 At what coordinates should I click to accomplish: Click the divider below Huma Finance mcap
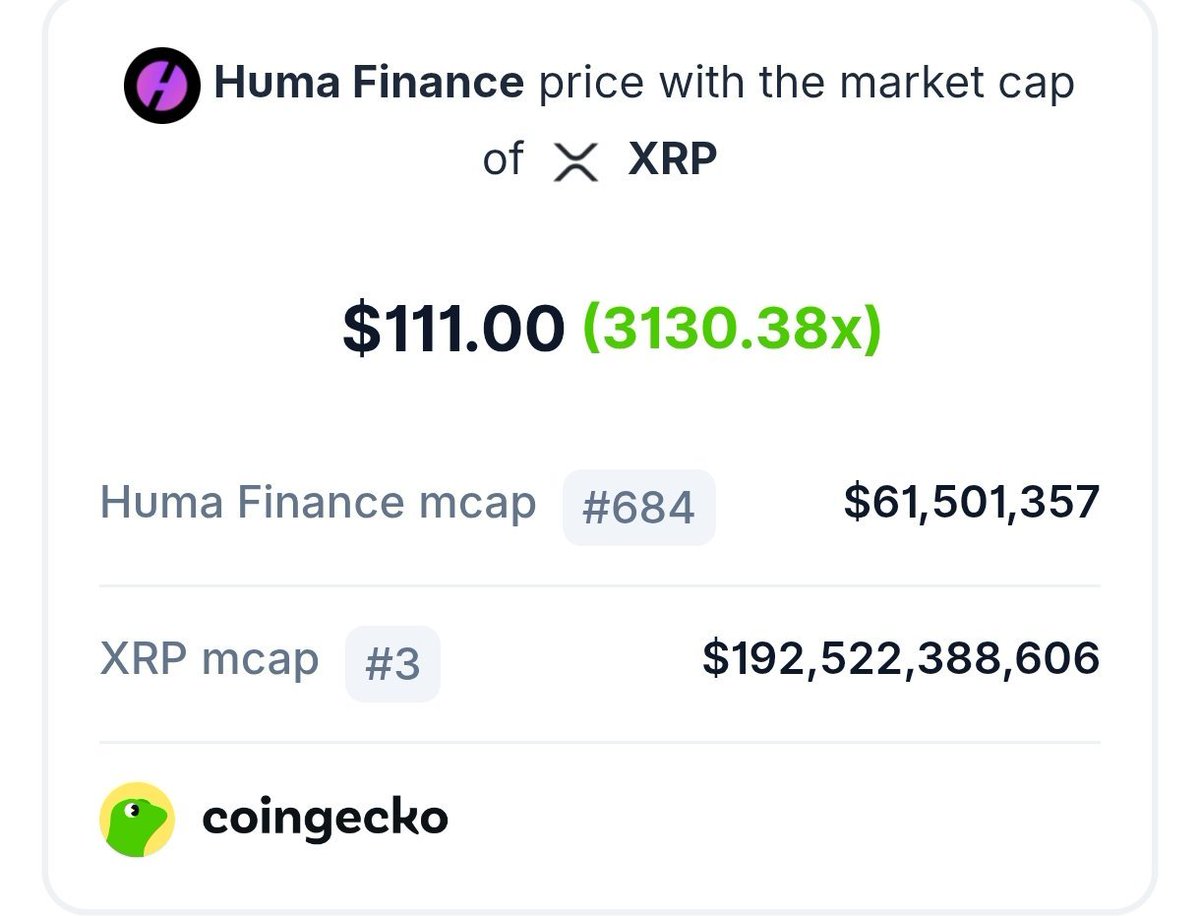tap(600, 586)
